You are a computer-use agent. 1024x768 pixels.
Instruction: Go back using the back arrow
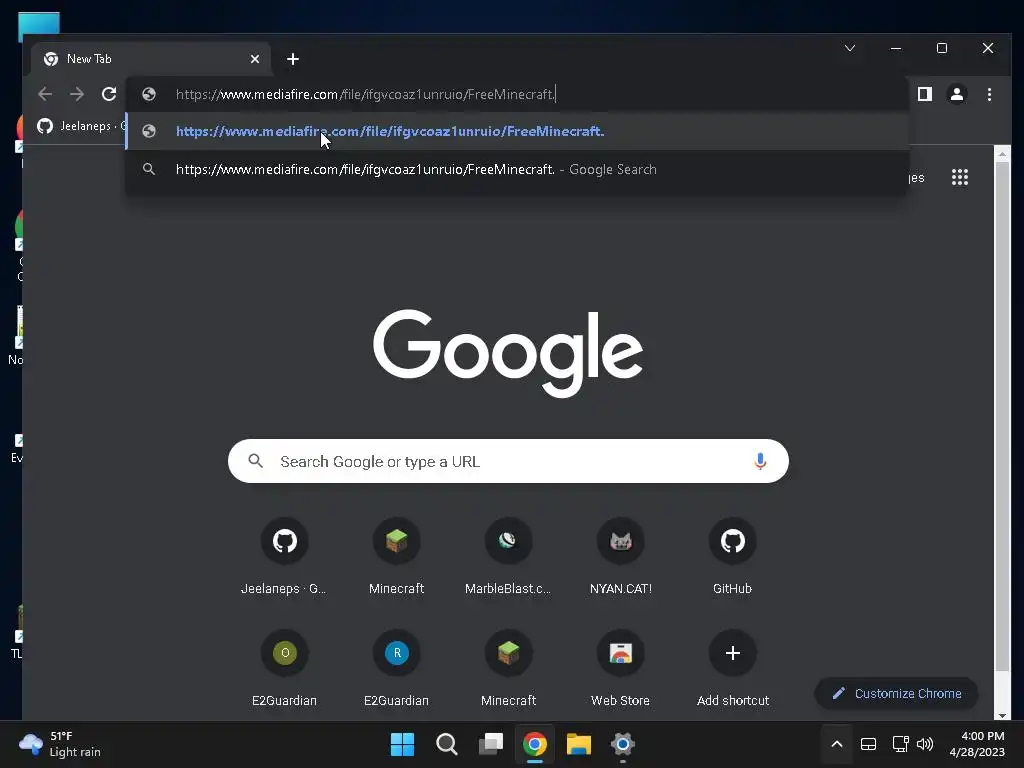tap(45, 94)
